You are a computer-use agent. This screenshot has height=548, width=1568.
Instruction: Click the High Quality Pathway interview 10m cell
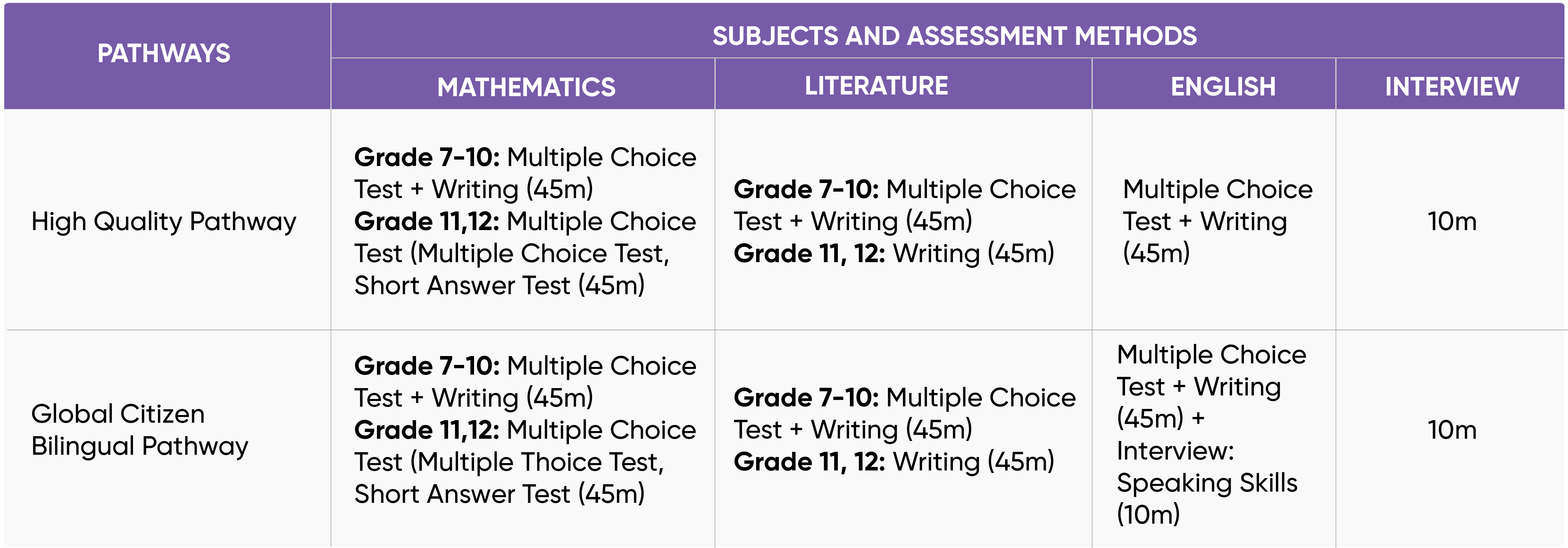[1452, 221]
